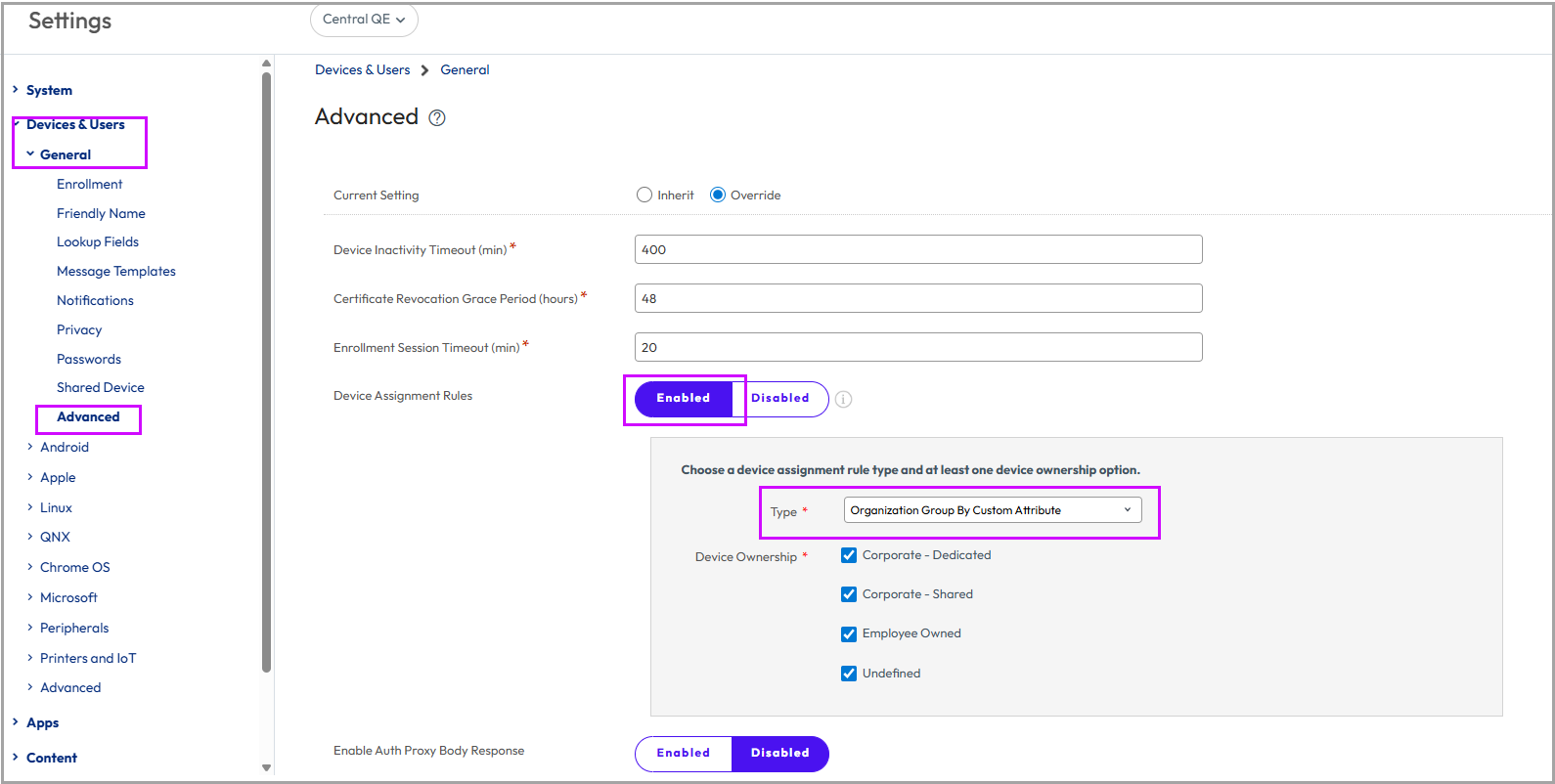Open Lookup Fields settings
The image size is (1555, 784).
(98, 241)
